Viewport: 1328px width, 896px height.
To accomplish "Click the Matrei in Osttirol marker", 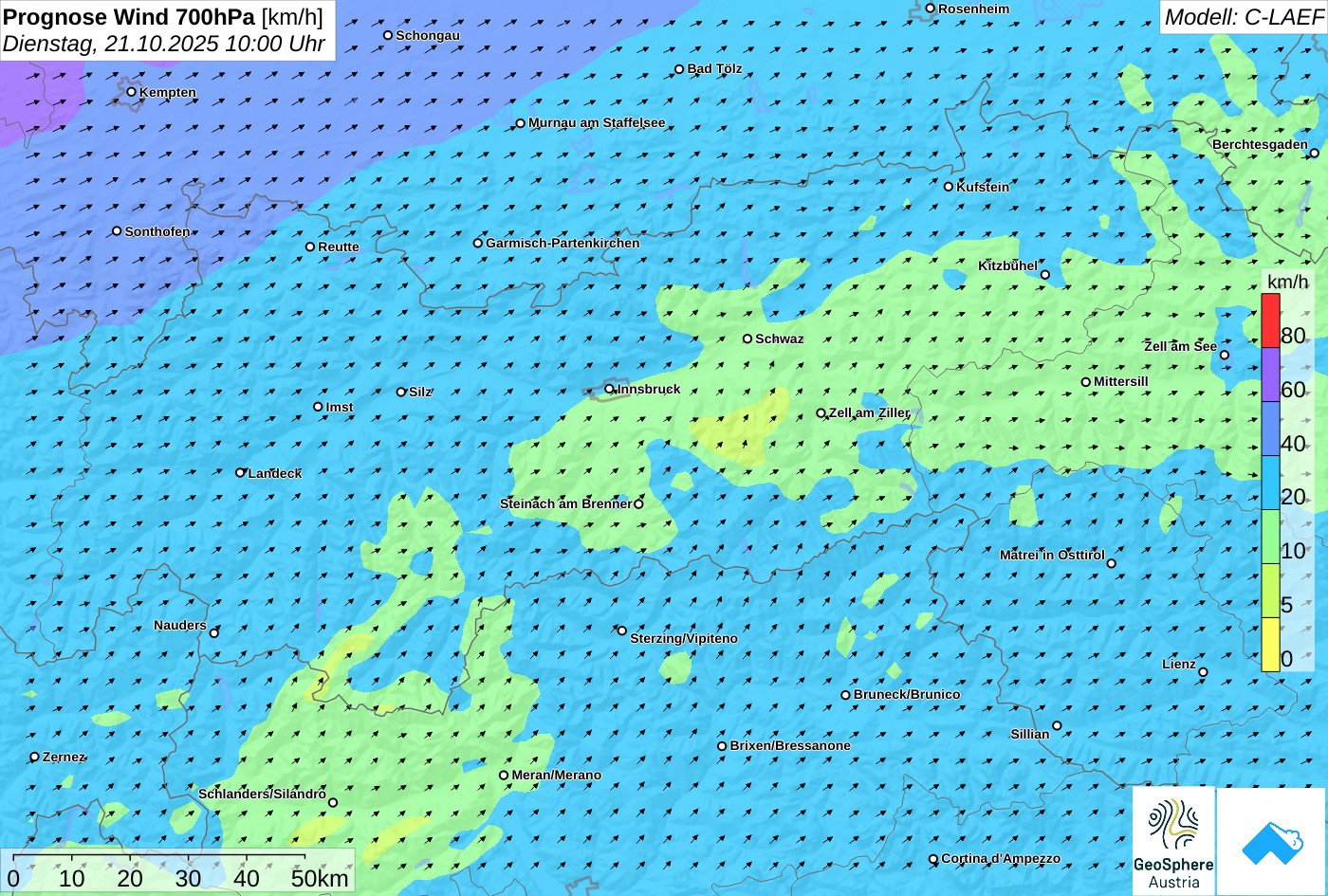I will coord(1111,563).
